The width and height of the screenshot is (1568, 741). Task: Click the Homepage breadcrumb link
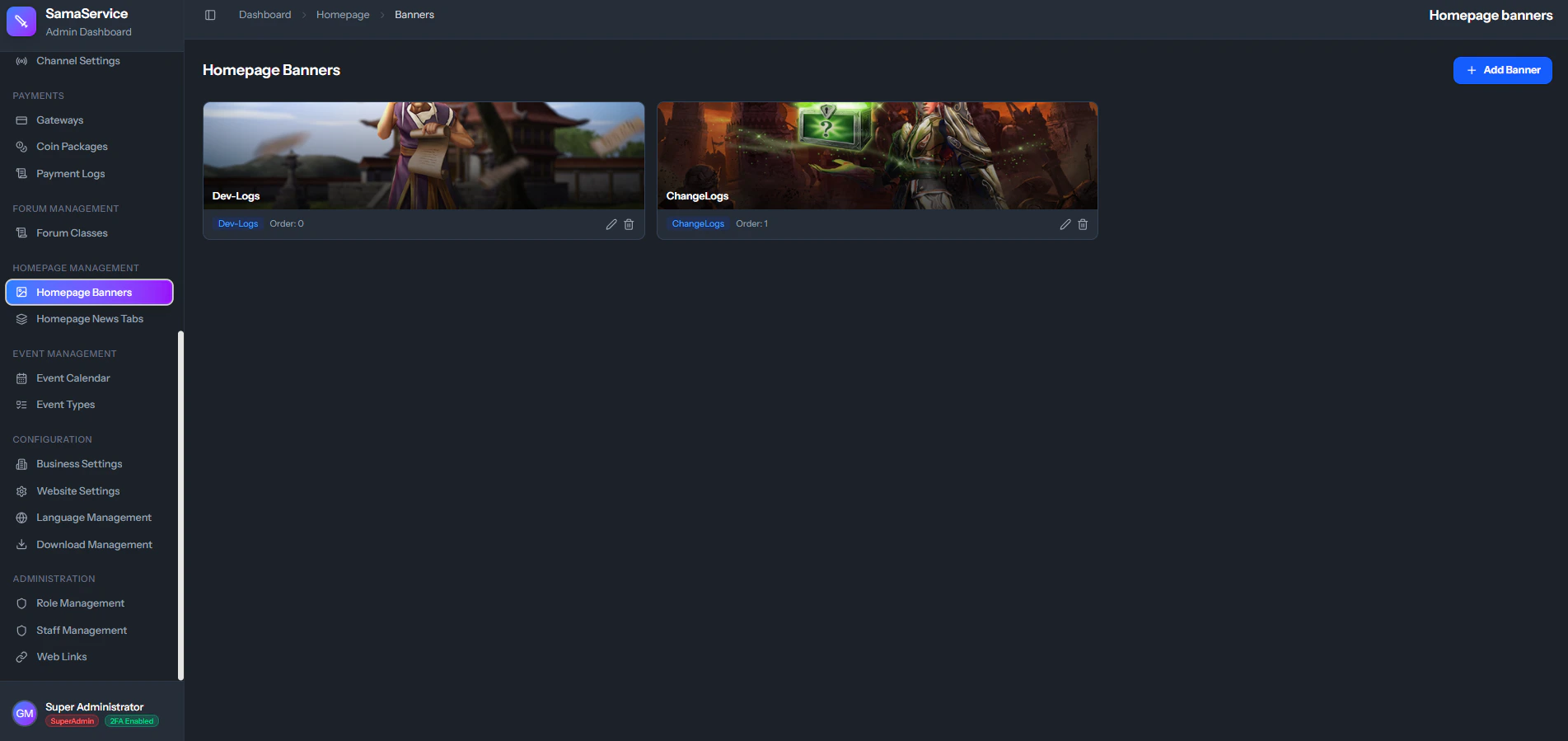tap(343, 15)
